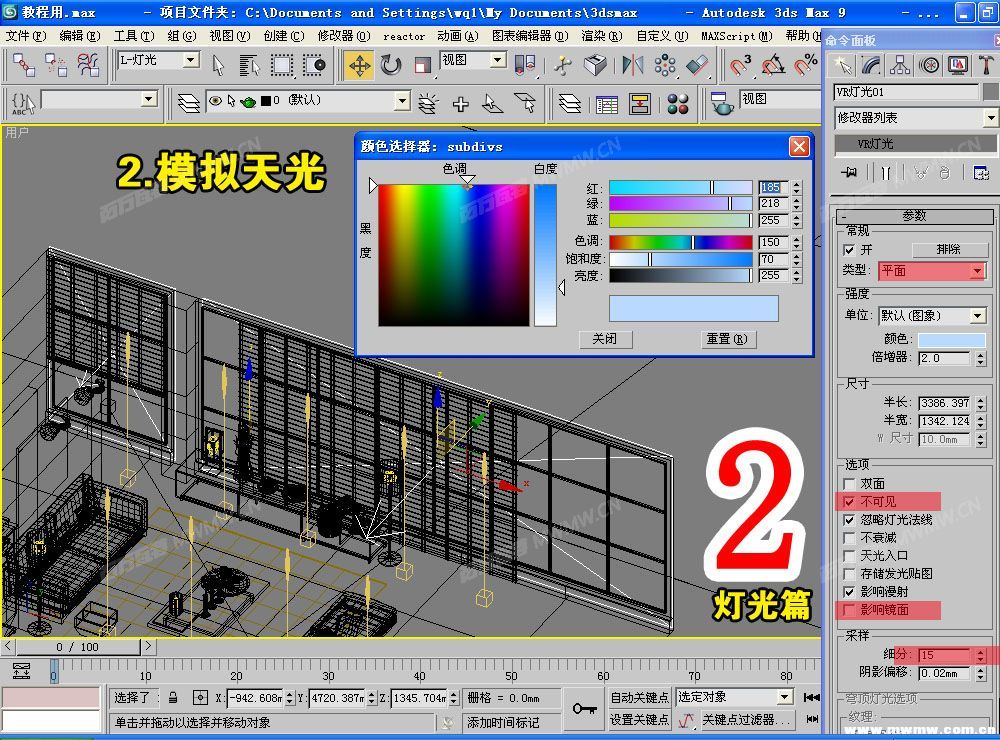1000x740 pixels.
Task: Click the Pin Stack icon
Action: tap(849, 172)
